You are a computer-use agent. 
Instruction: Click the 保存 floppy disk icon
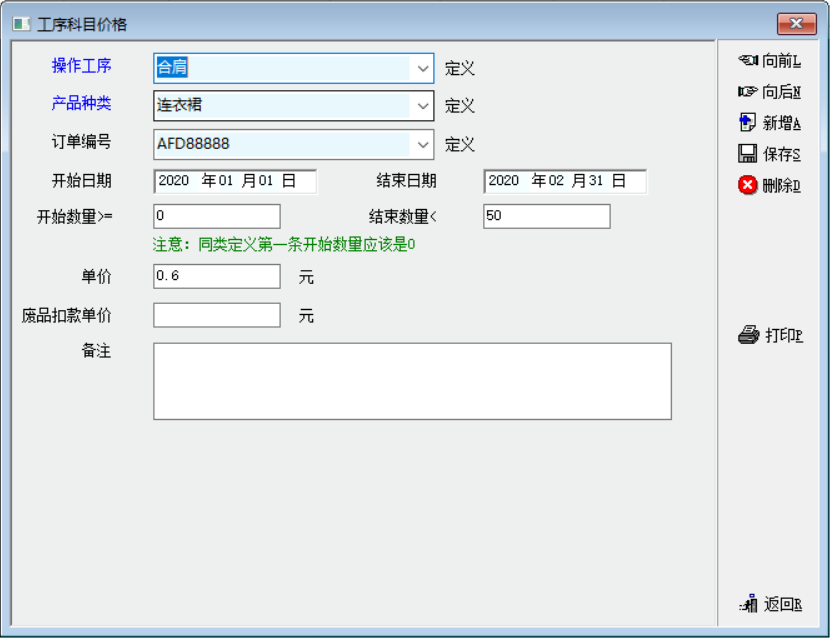tap(748, 154)
